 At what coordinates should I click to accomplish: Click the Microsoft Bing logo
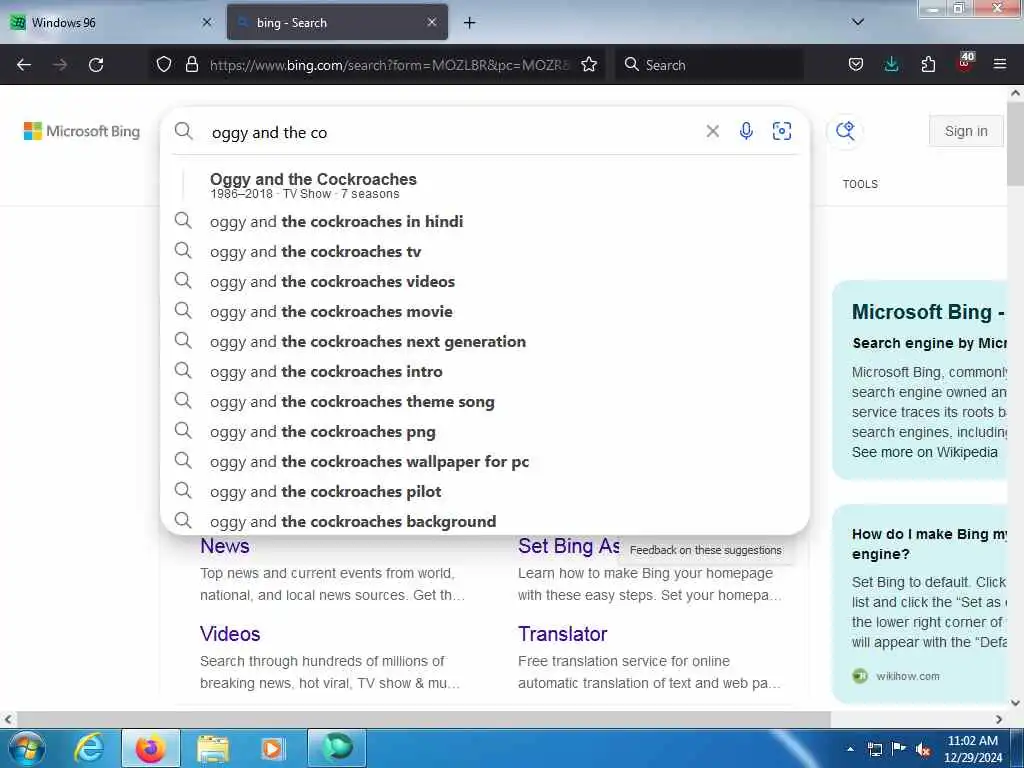click(82, 131)
